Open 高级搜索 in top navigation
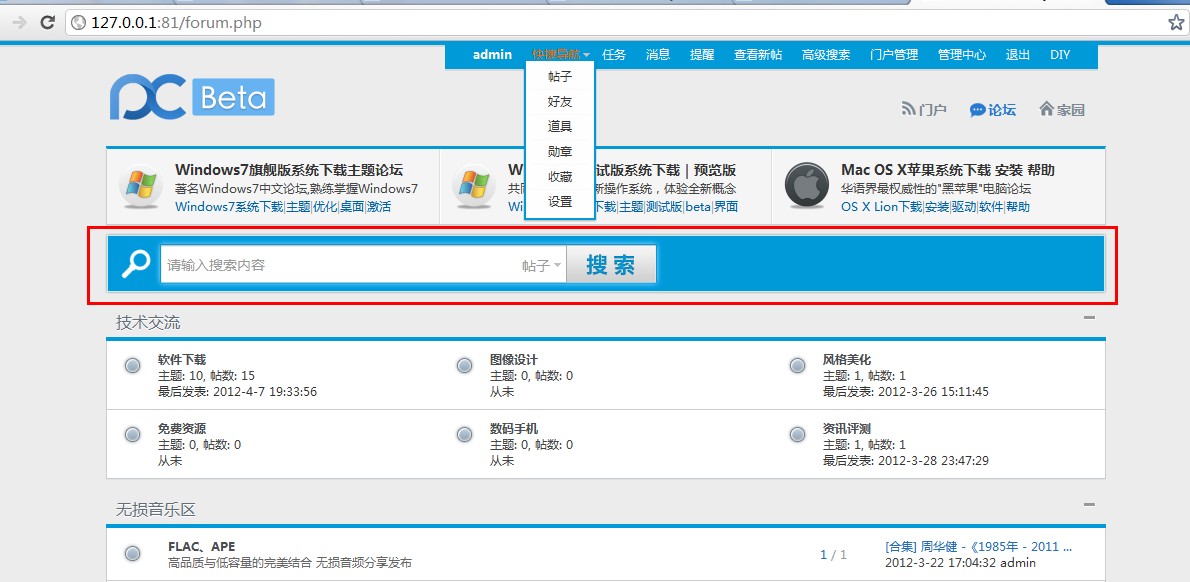The image size is (1190, 582). [x=826, y=55]
